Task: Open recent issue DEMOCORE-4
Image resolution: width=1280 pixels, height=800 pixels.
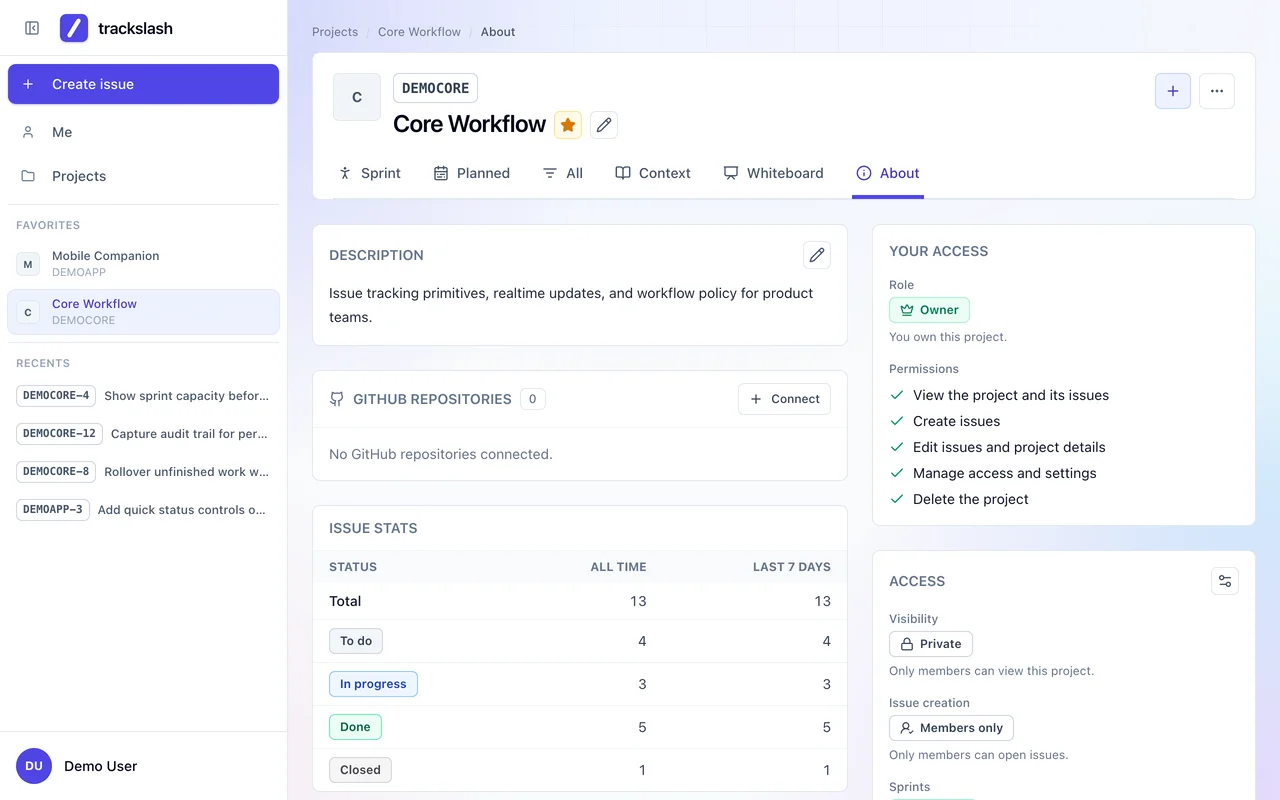Action: click(x=143, y=396)
